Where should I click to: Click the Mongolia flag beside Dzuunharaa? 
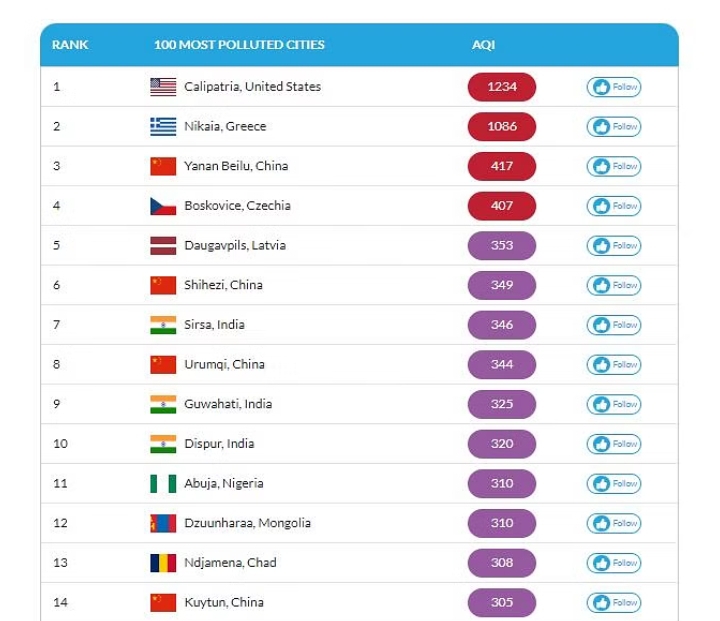(x=163, y=523)
